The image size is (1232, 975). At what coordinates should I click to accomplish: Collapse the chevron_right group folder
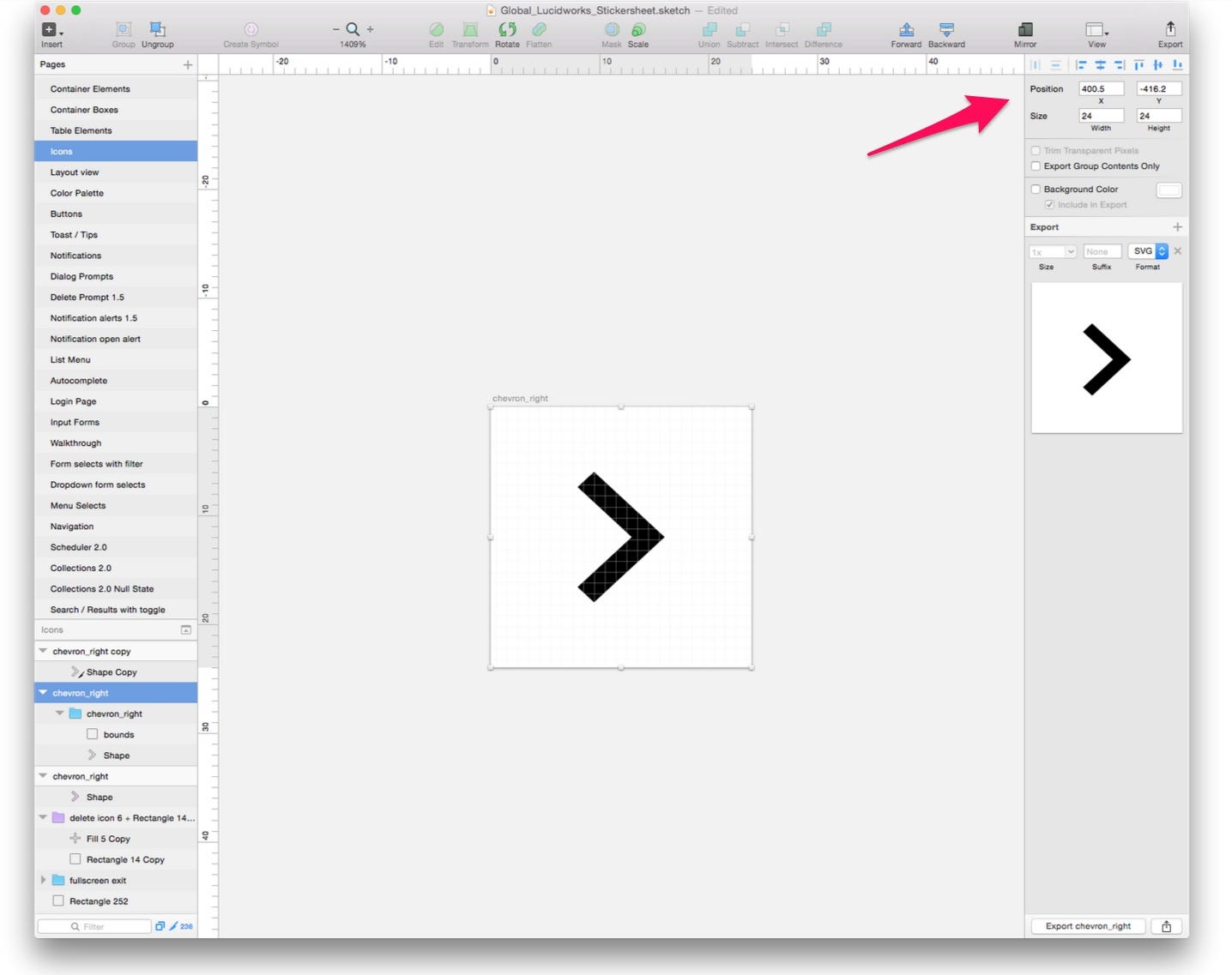(x=60, y=713)
